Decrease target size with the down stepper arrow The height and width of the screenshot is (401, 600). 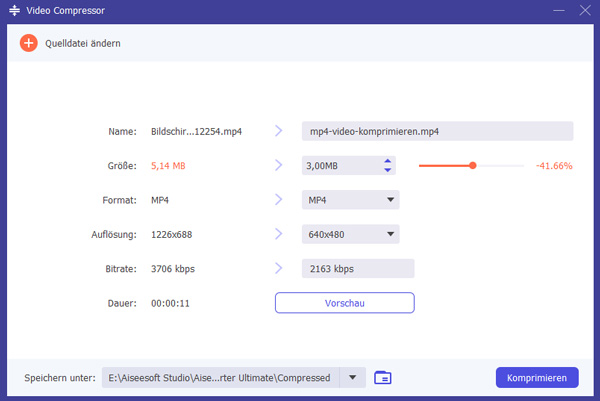pos(388,171)
